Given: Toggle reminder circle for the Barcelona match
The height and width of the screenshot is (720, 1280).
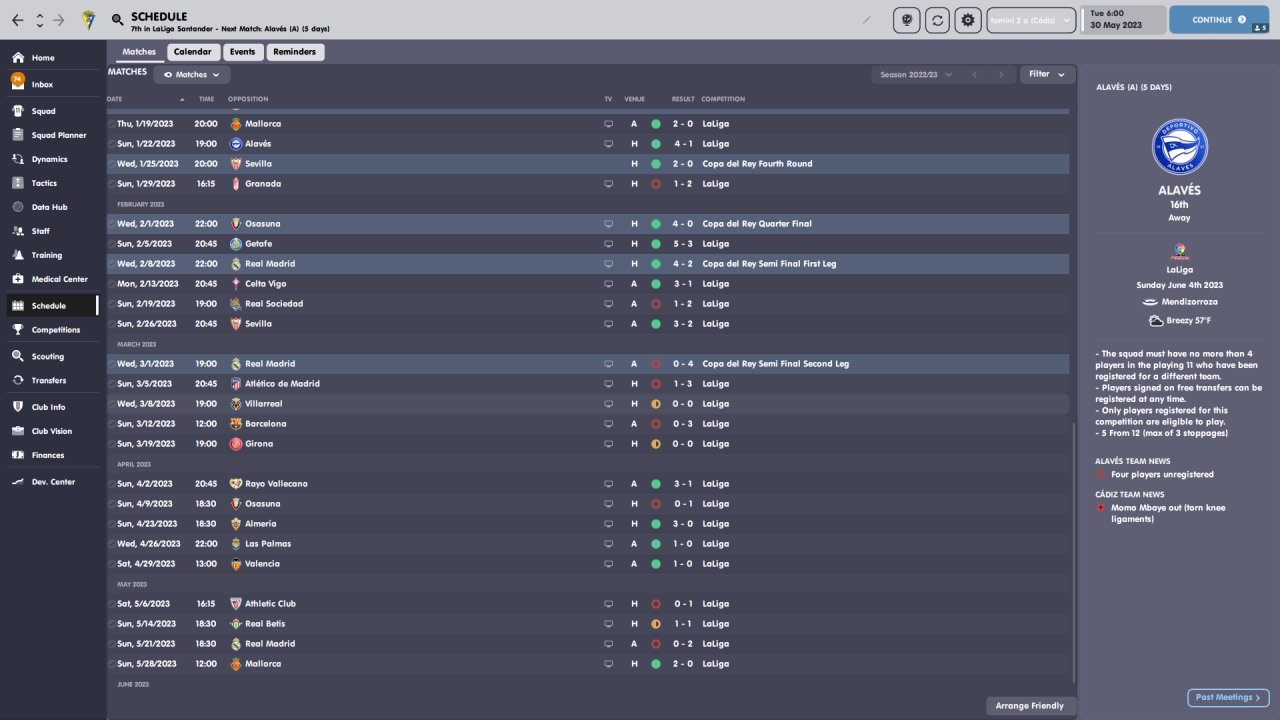Looking at the screenshot, I should pos(111,424).
